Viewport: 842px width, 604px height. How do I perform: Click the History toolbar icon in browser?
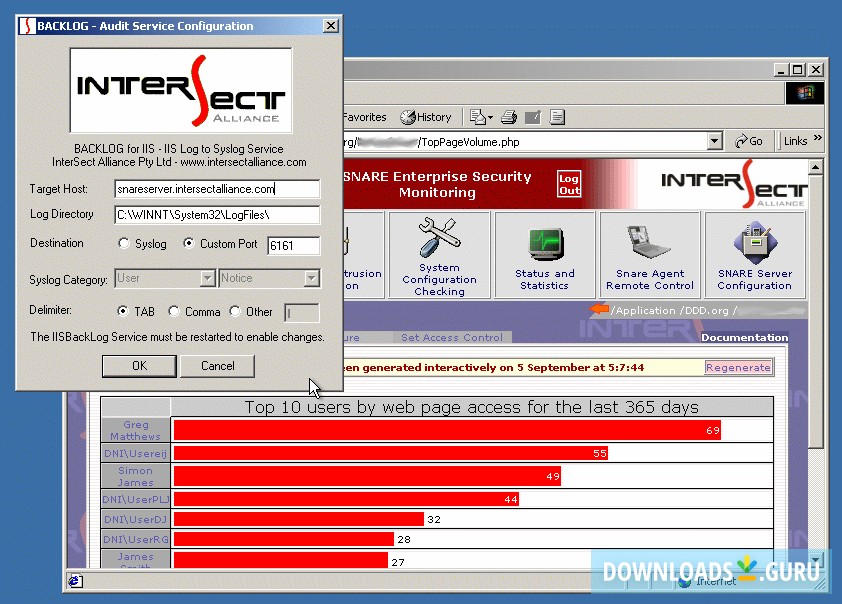pyautogui.click(x=426, y=117)
